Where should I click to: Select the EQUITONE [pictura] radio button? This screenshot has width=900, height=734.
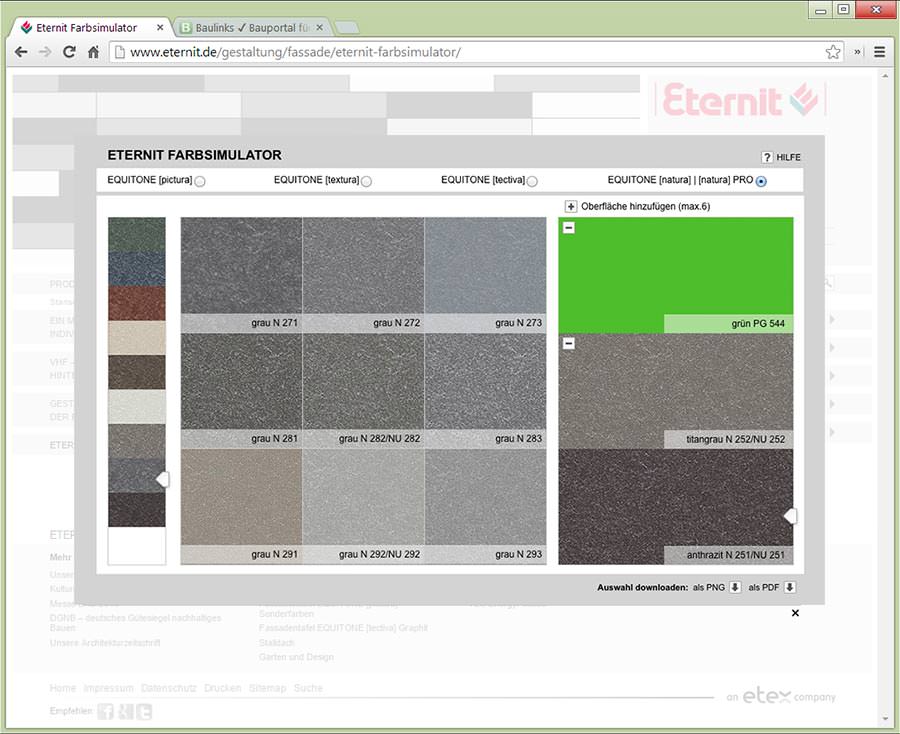click(200, 181)
